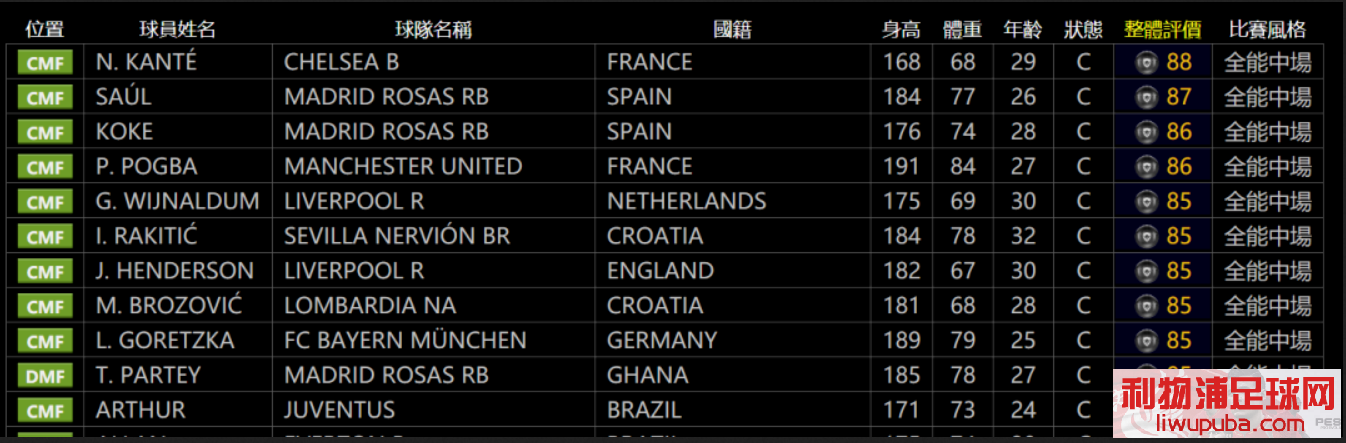This screenshot has height=443, width=1346.
Task: Click the DMF badge for T. Partey
Action: pyautogui.click(x=45, y=376)
